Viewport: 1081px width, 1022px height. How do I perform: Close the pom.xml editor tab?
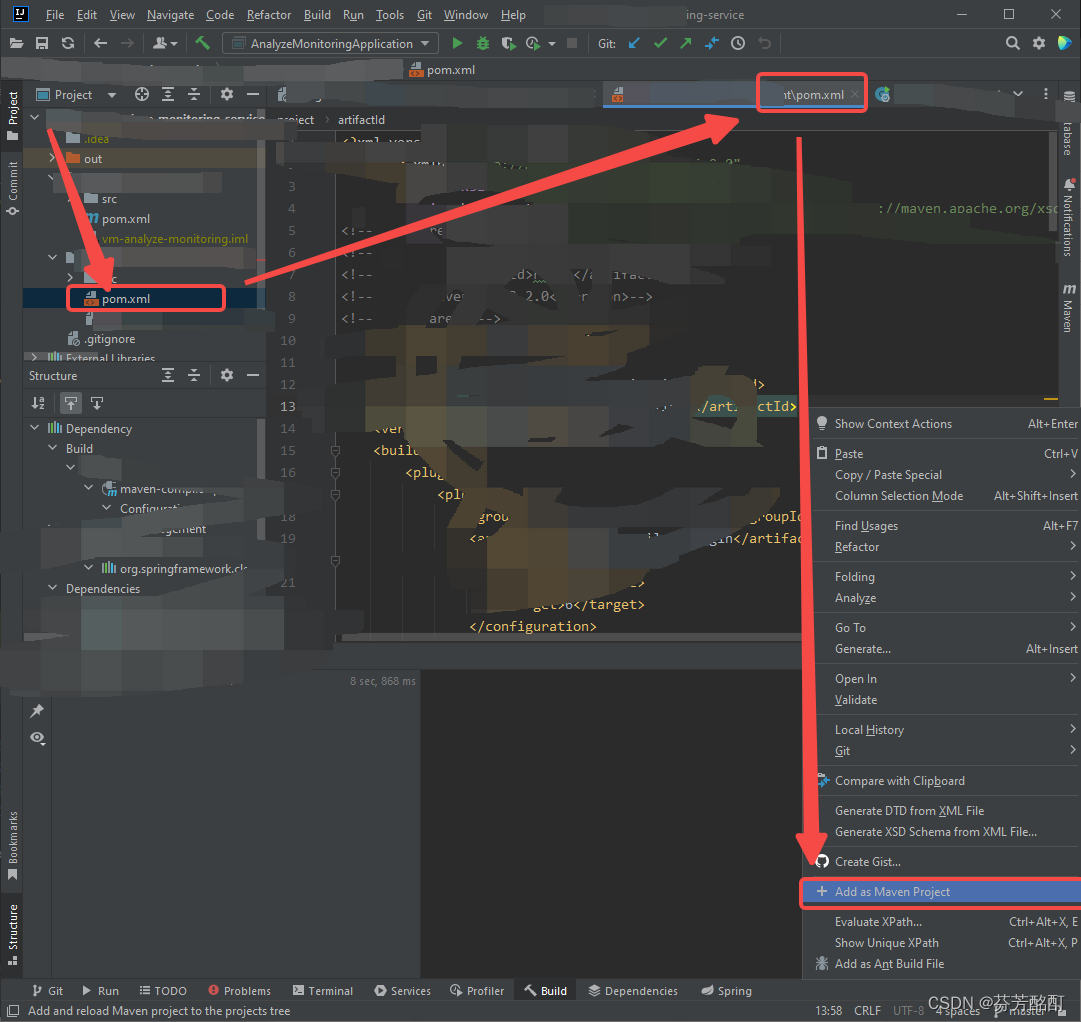[855, 94]
